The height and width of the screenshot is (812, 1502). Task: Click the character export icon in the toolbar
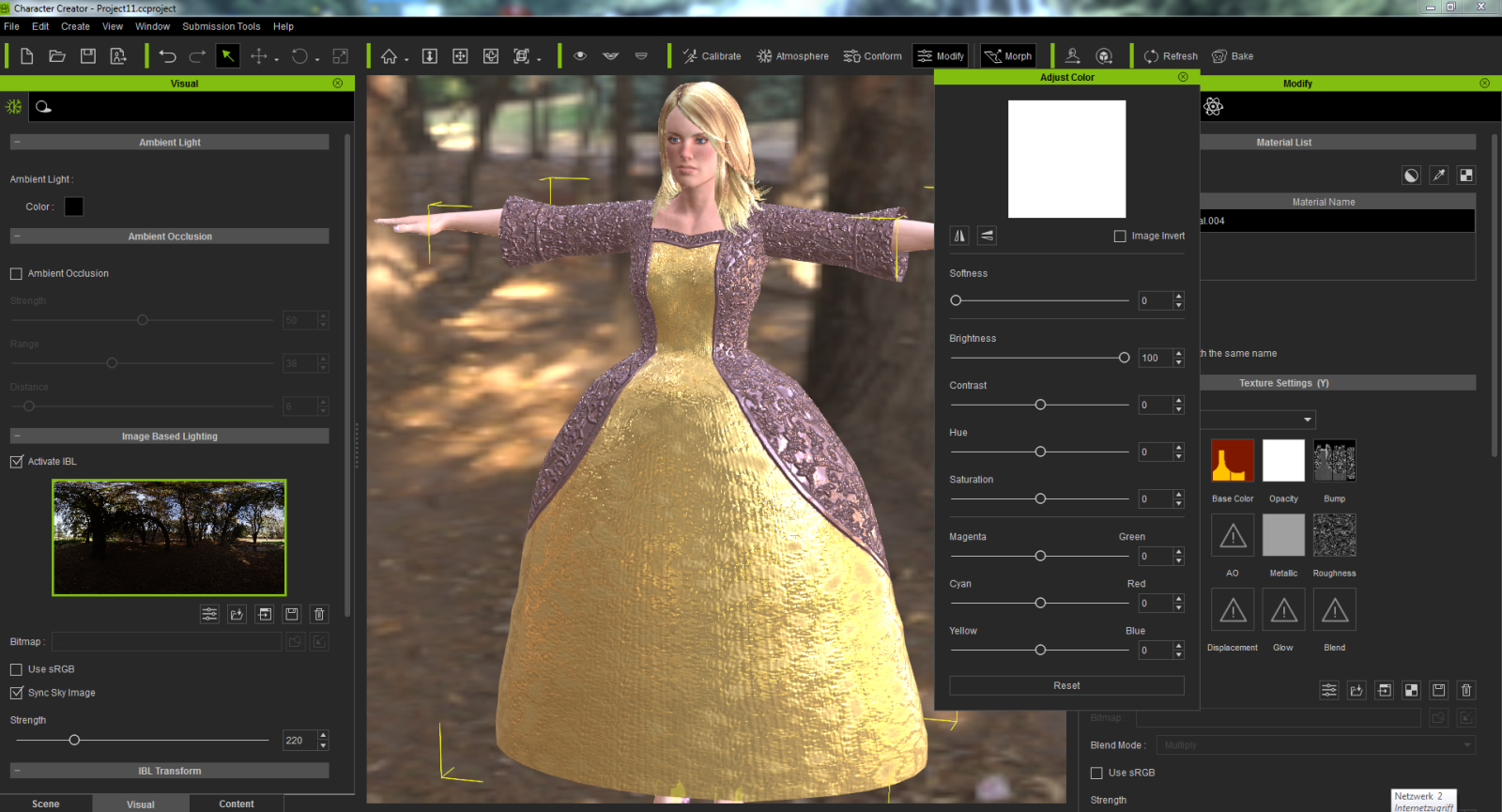coord(118,56)
